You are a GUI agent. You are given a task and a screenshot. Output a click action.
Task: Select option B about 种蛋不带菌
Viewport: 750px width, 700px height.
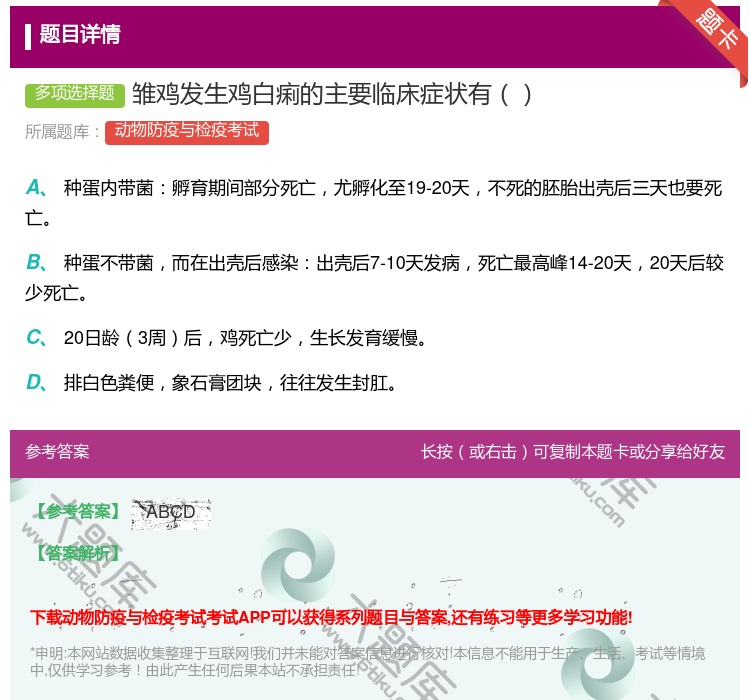(x=373, y=278)
